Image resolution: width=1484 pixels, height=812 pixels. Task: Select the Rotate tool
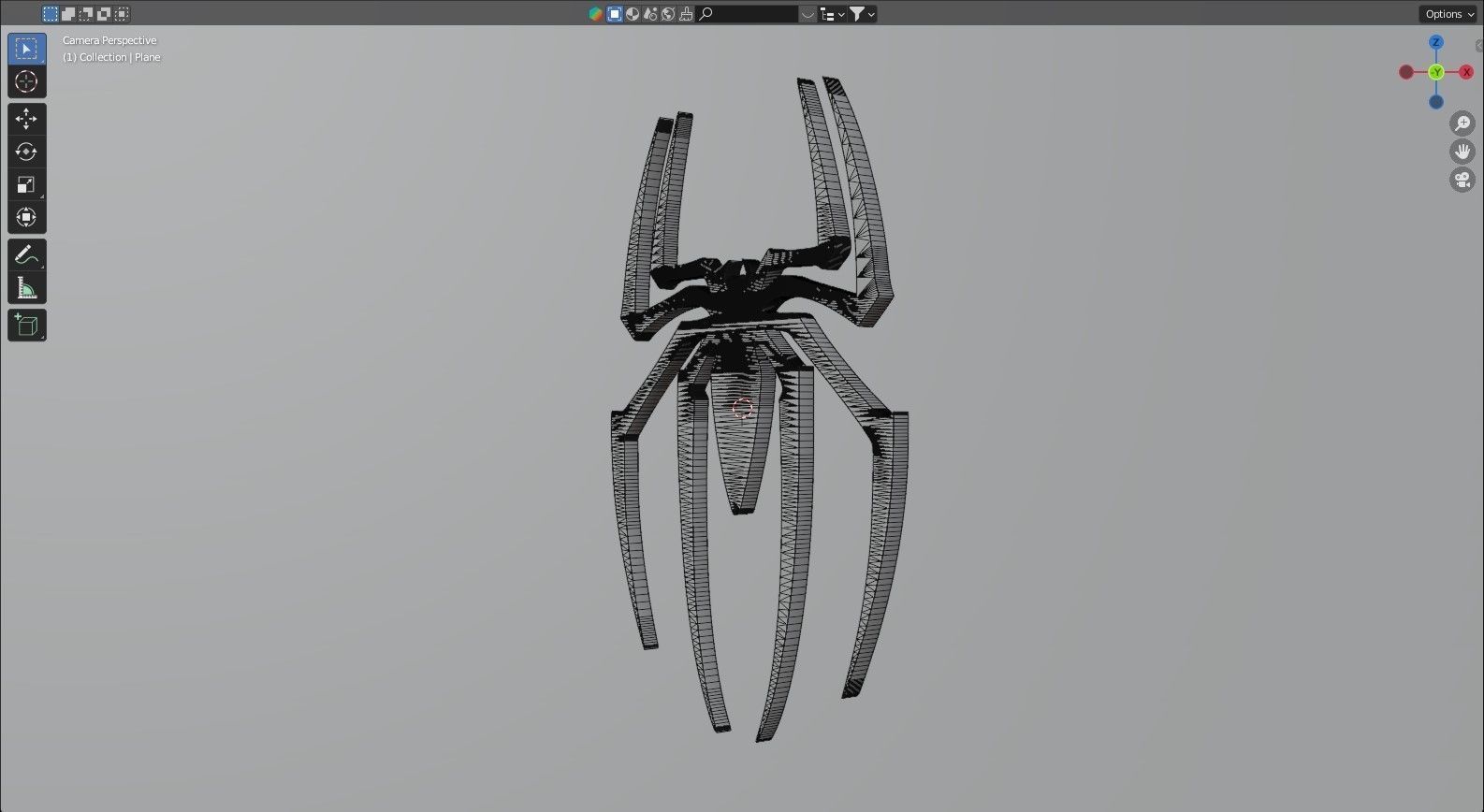coord(26,152)
